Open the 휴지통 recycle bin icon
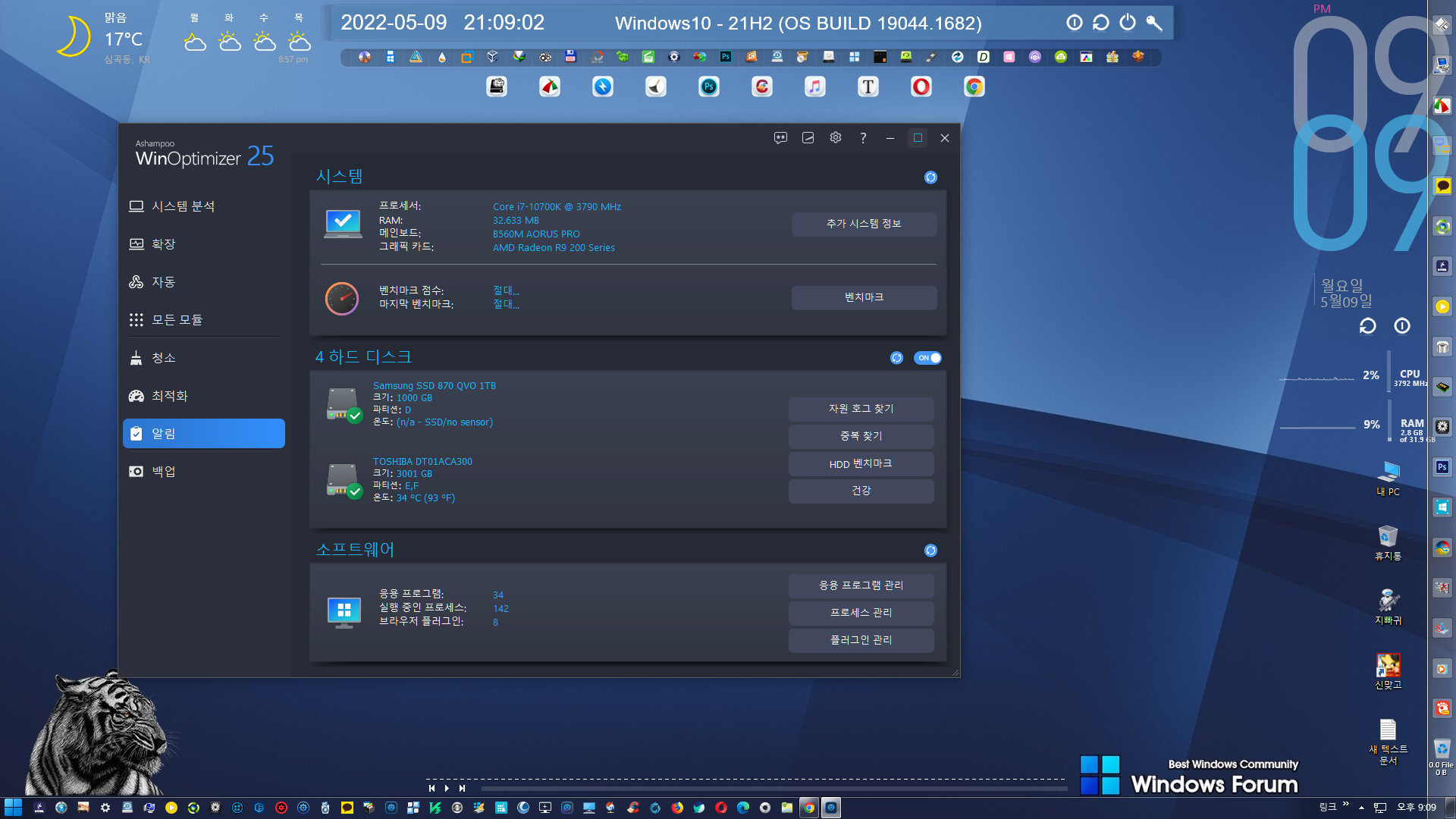 click(x=1388, y=542)
